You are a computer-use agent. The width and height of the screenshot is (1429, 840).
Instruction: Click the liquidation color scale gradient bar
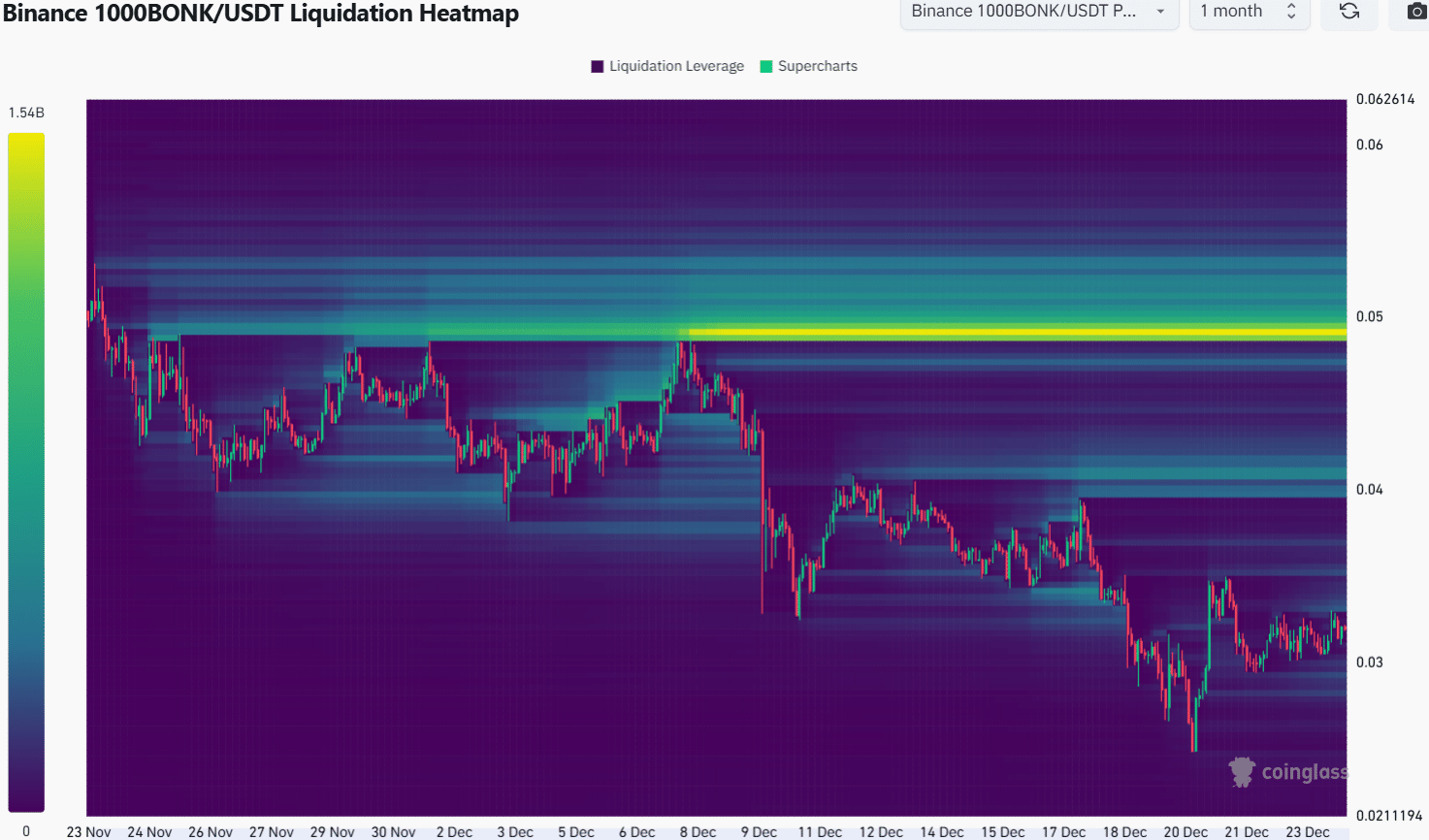coord(26,472)
